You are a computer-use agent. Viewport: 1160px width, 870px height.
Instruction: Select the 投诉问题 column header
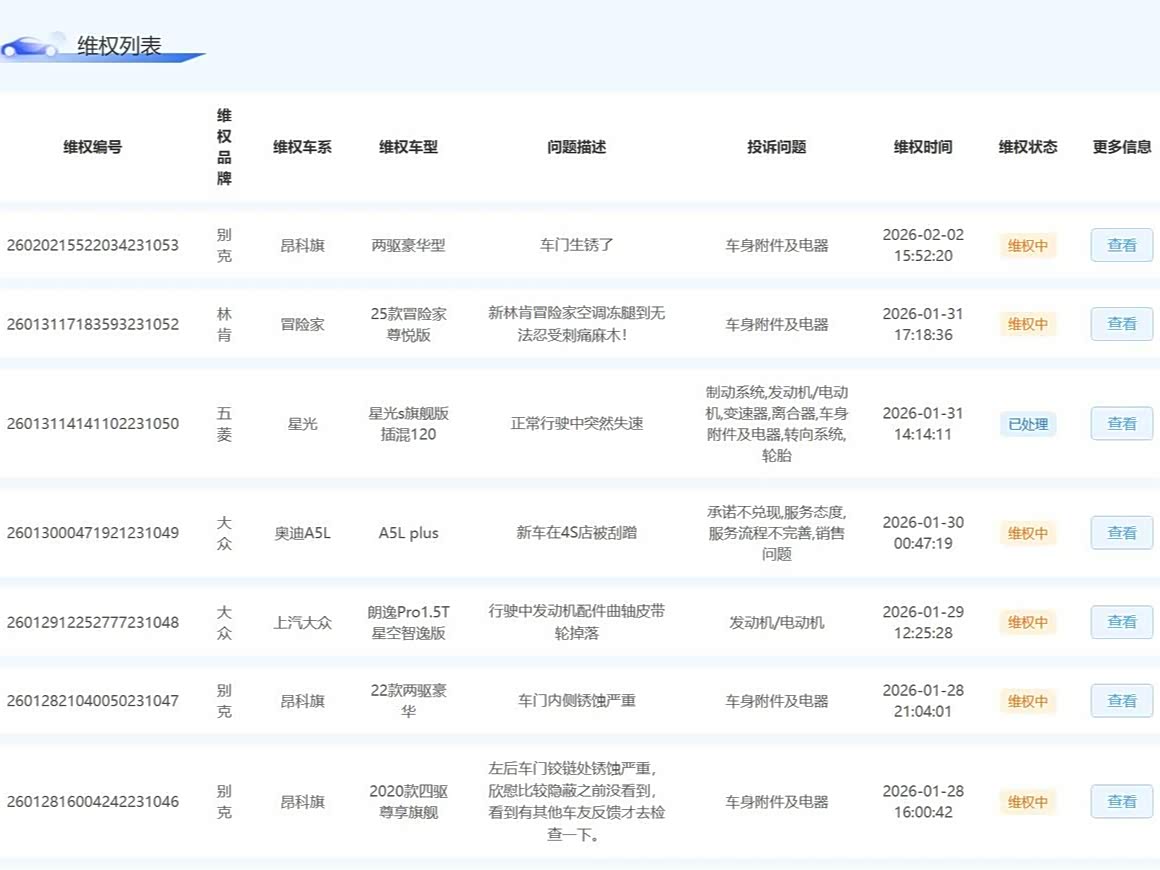(776, 147)
